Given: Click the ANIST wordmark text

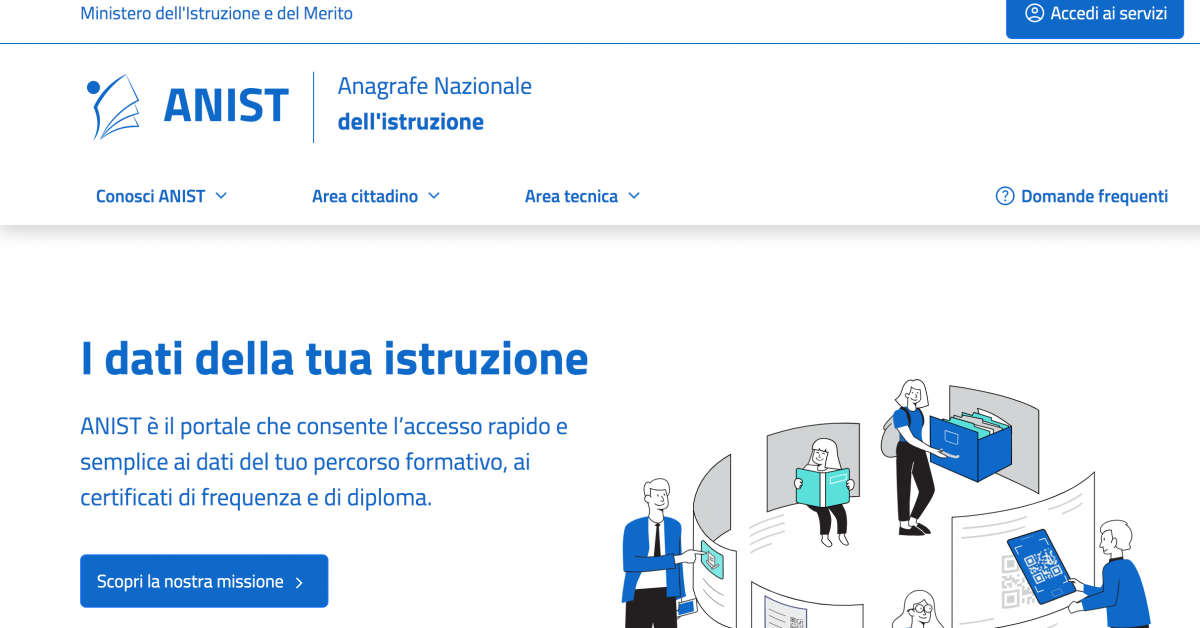Looking at the screenshot, I should pos(226,106).
